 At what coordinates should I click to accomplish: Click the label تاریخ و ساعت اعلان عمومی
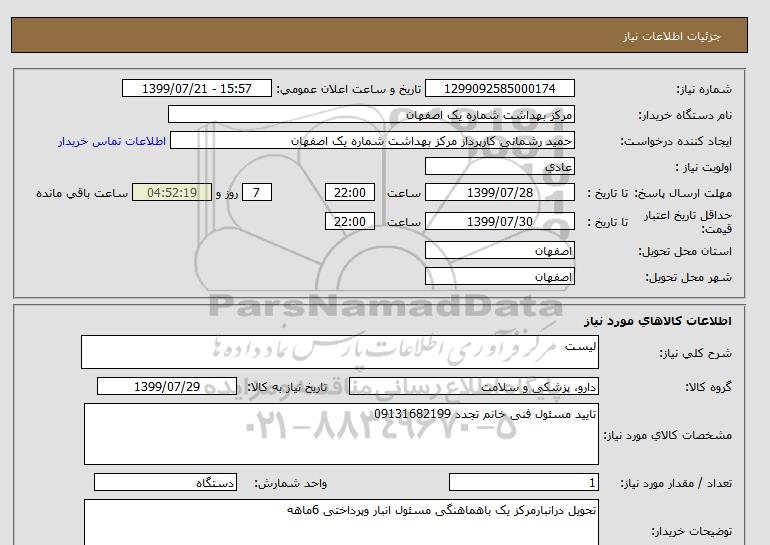click(349, 89)
